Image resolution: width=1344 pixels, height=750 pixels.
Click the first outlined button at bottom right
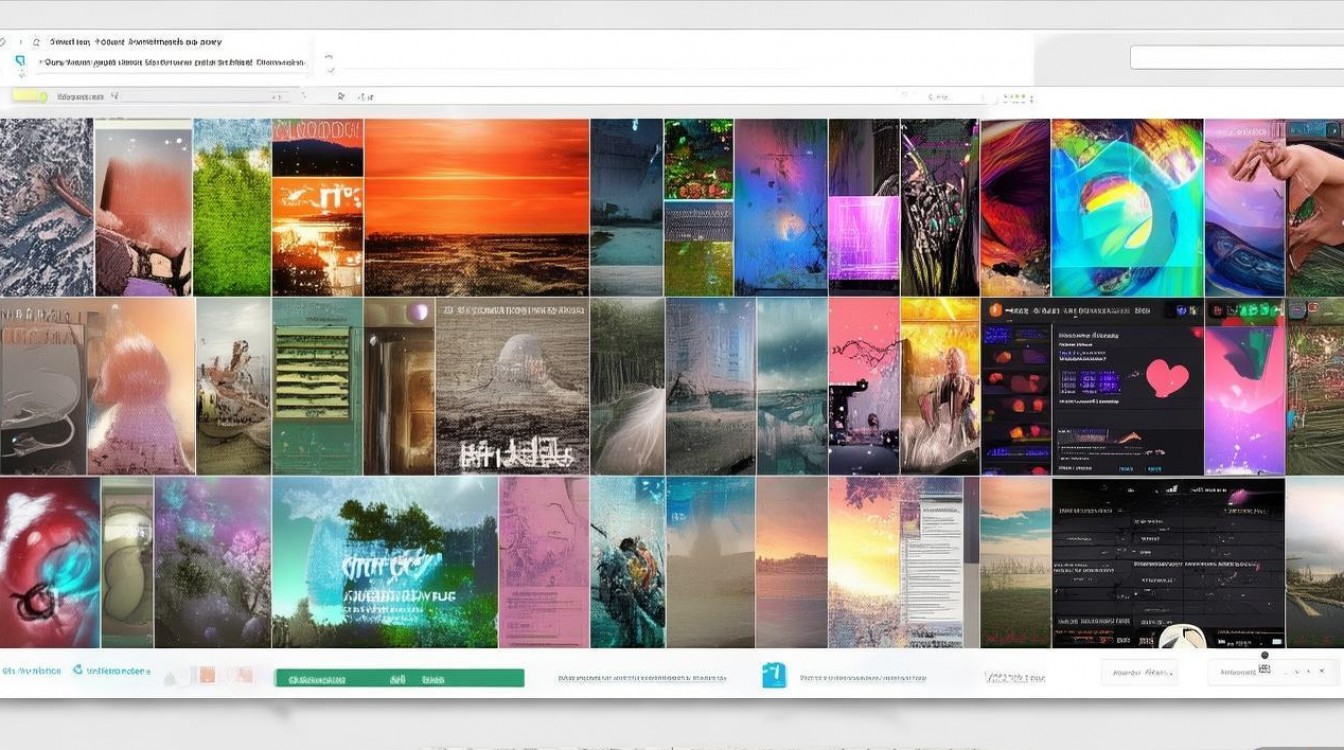click(1140, 673)
